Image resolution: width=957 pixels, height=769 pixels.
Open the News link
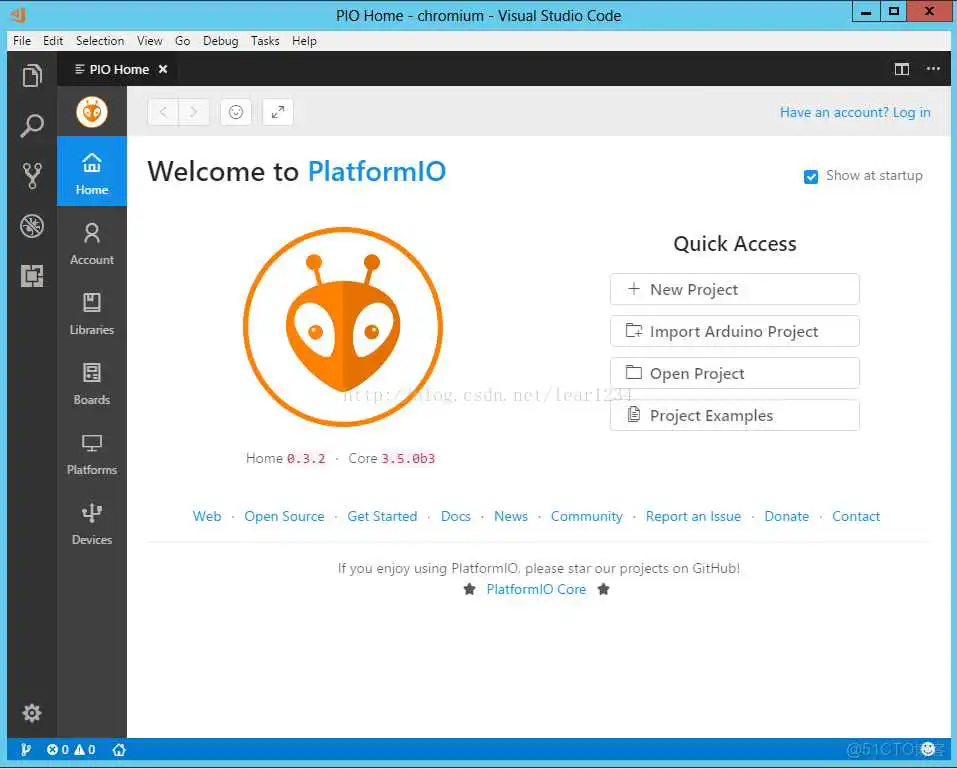click(511, 516)
